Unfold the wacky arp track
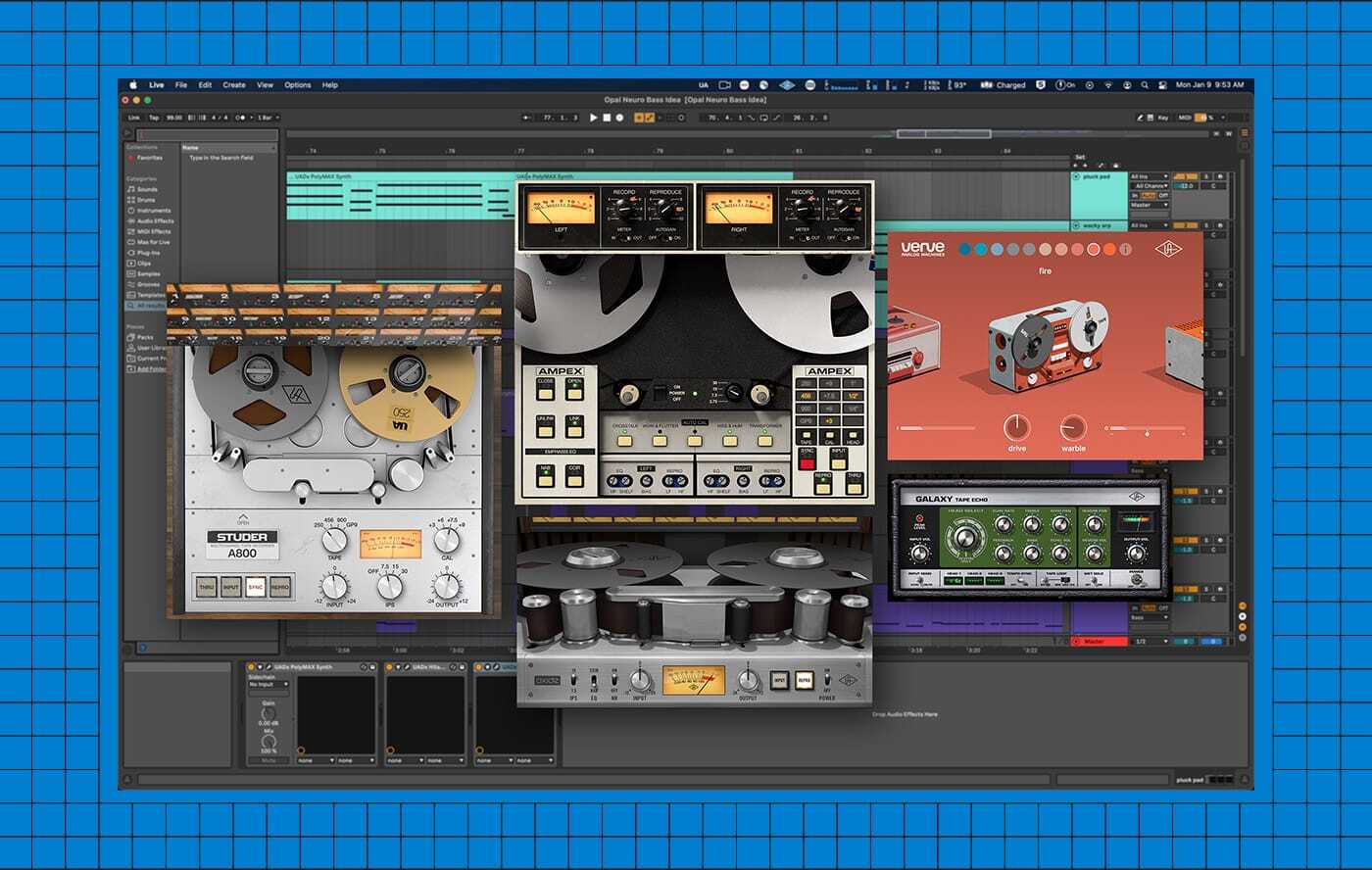The image size is (1372, 870). 1077,225
